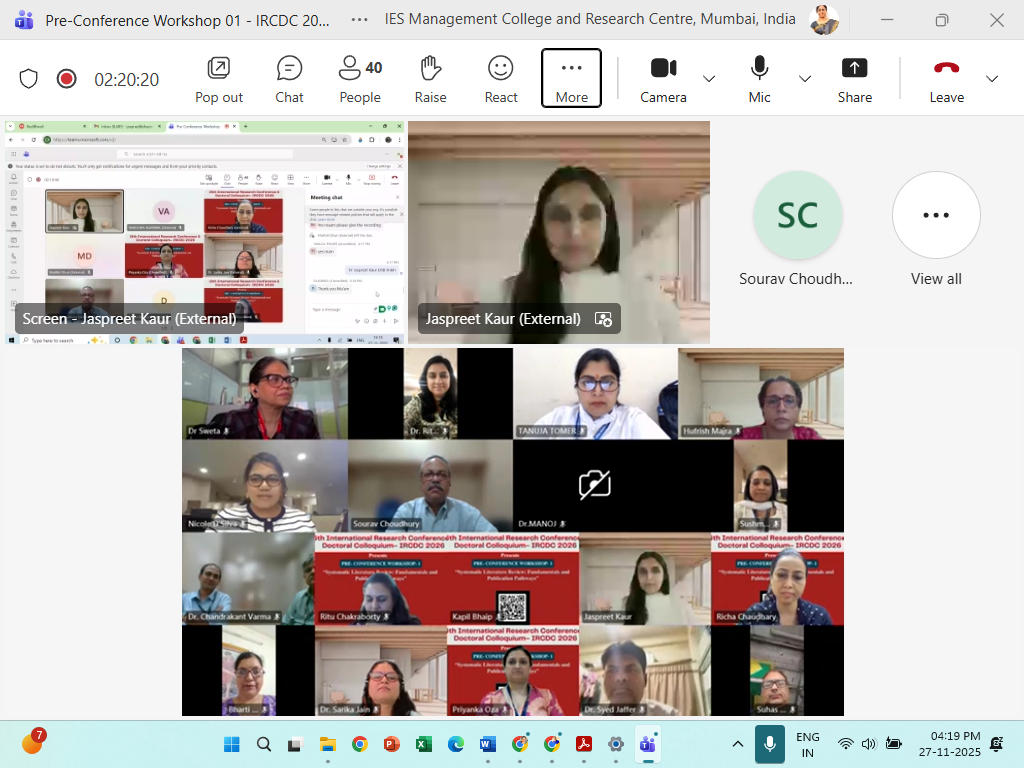Open File Explorer from taskbar
This screenshot has height=768, width=1024.
tap(328, 744)
